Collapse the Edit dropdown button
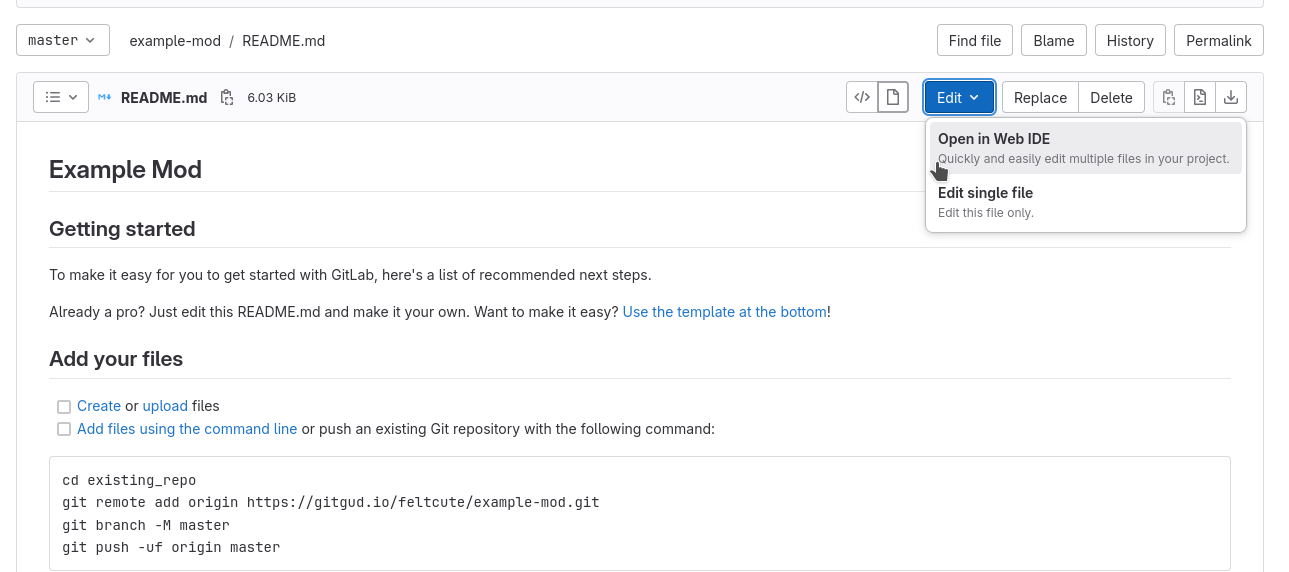1289x572 pixels. (x=958, y=97)
